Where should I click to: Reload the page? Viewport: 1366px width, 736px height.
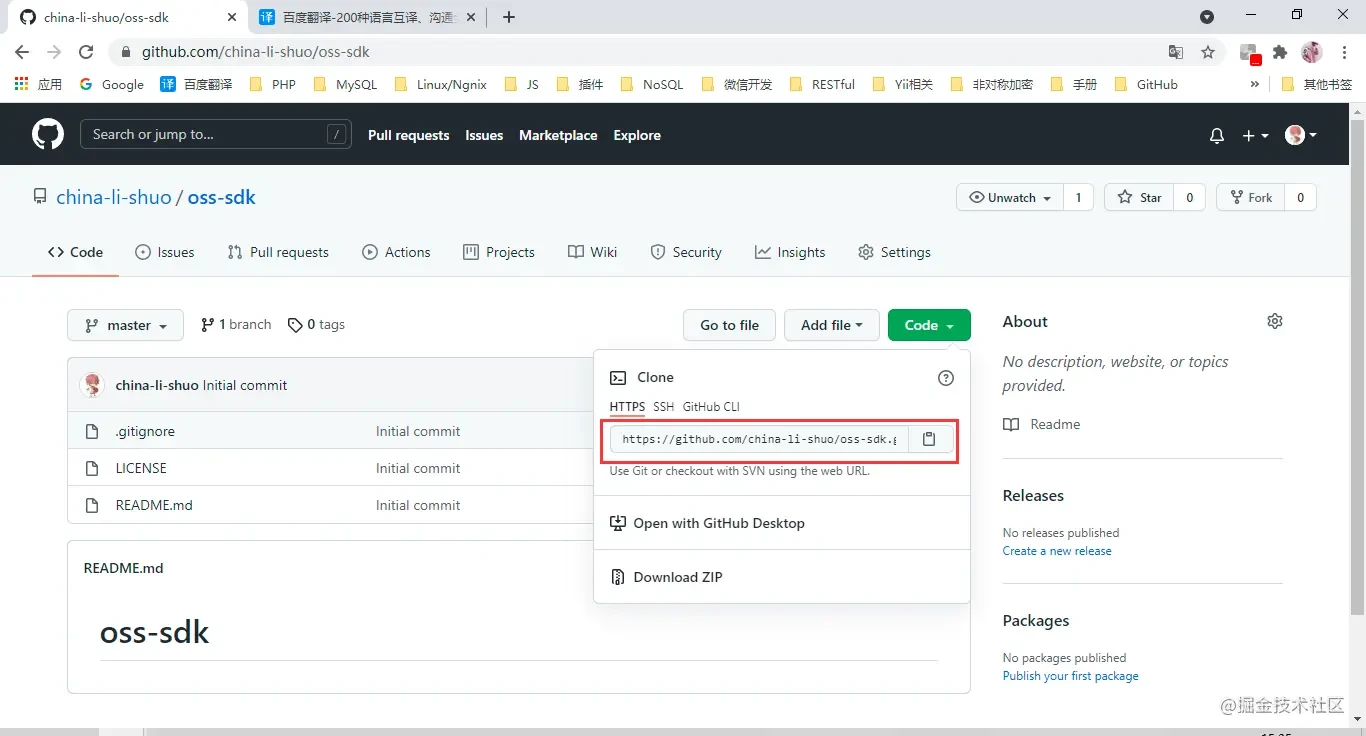[x=86, y=52]
